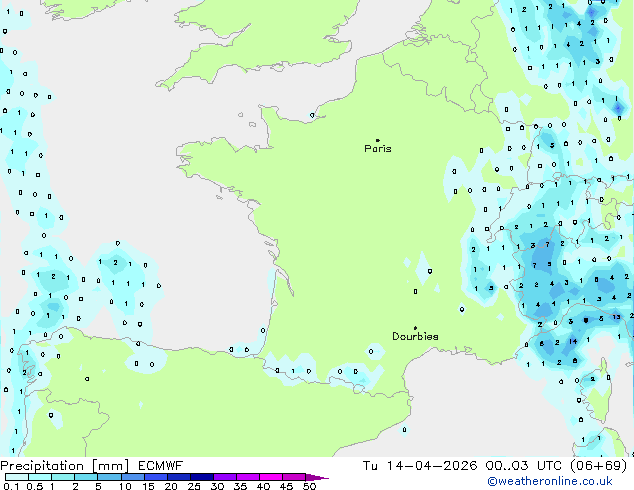
Task: Click the Dourbies location dot marker
Action: pos(415,328)
